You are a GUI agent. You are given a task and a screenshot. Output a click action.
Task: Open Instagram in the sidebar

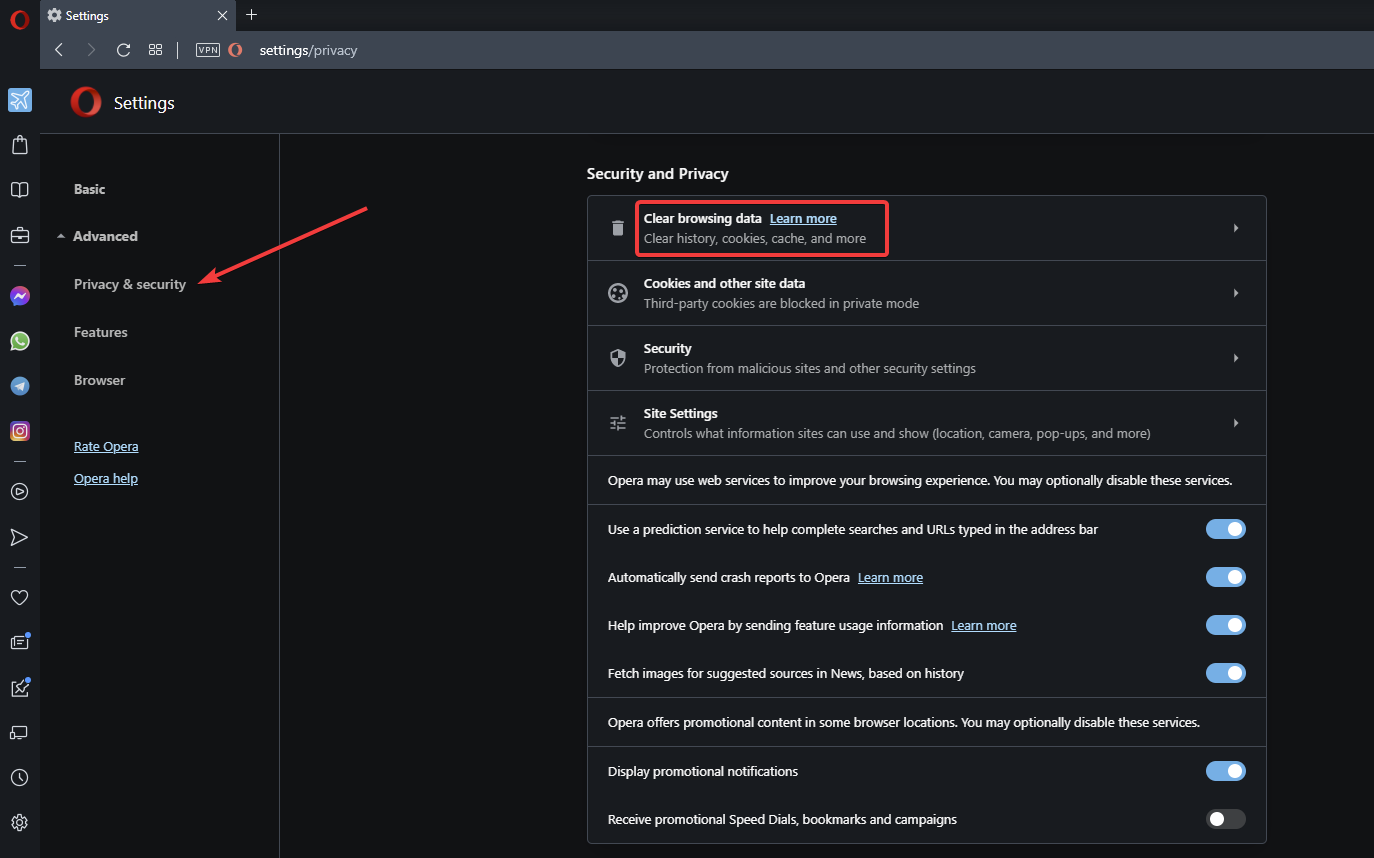tap(19, 431)
